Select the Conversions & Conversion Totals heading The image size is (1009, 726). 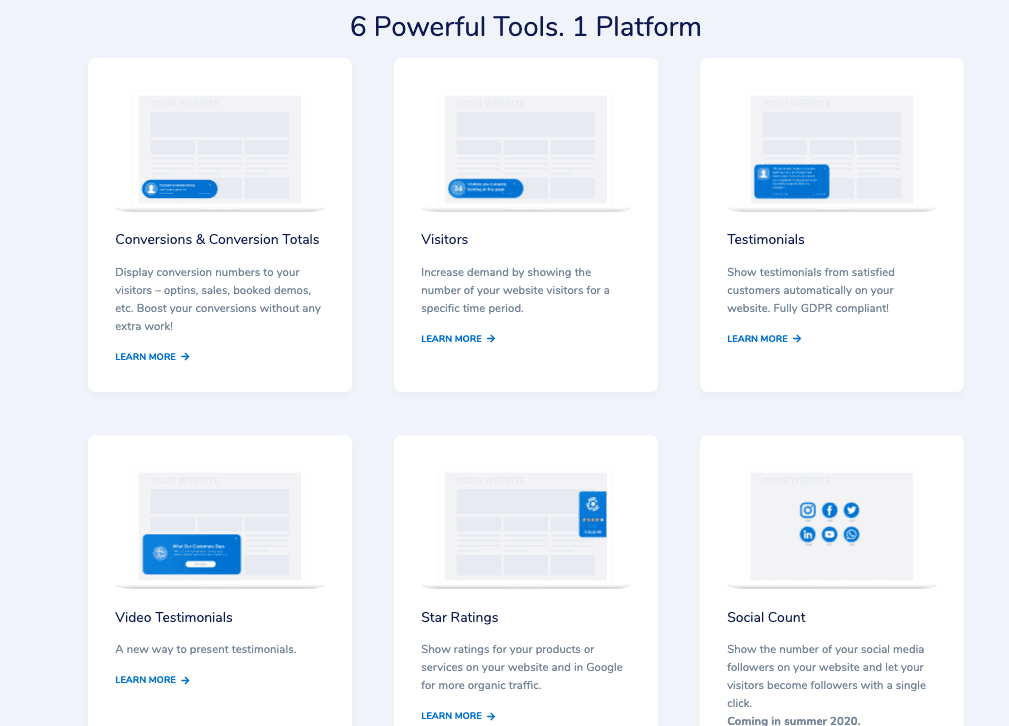[217, 240]
